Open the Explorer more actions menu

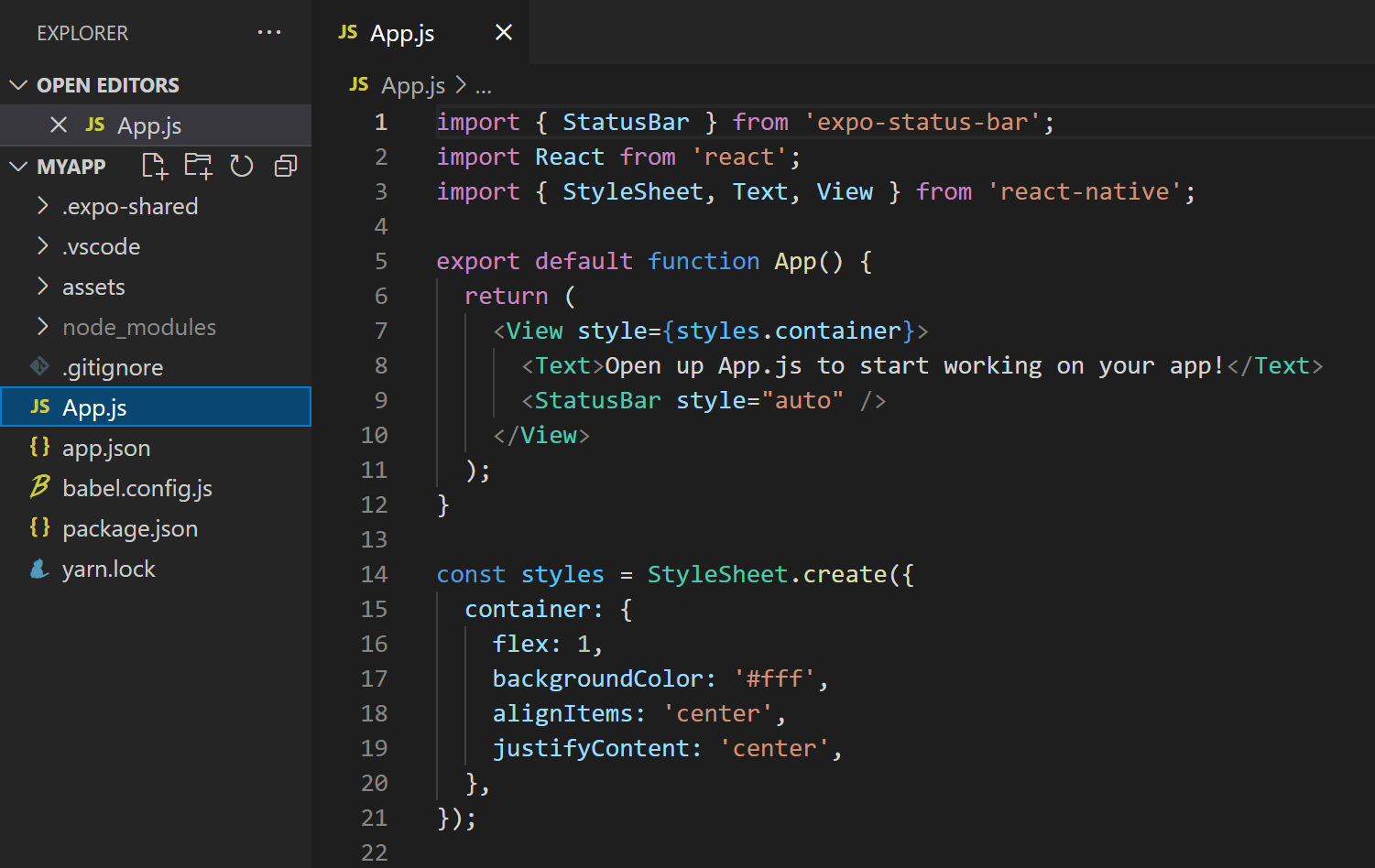click(269, 32)
